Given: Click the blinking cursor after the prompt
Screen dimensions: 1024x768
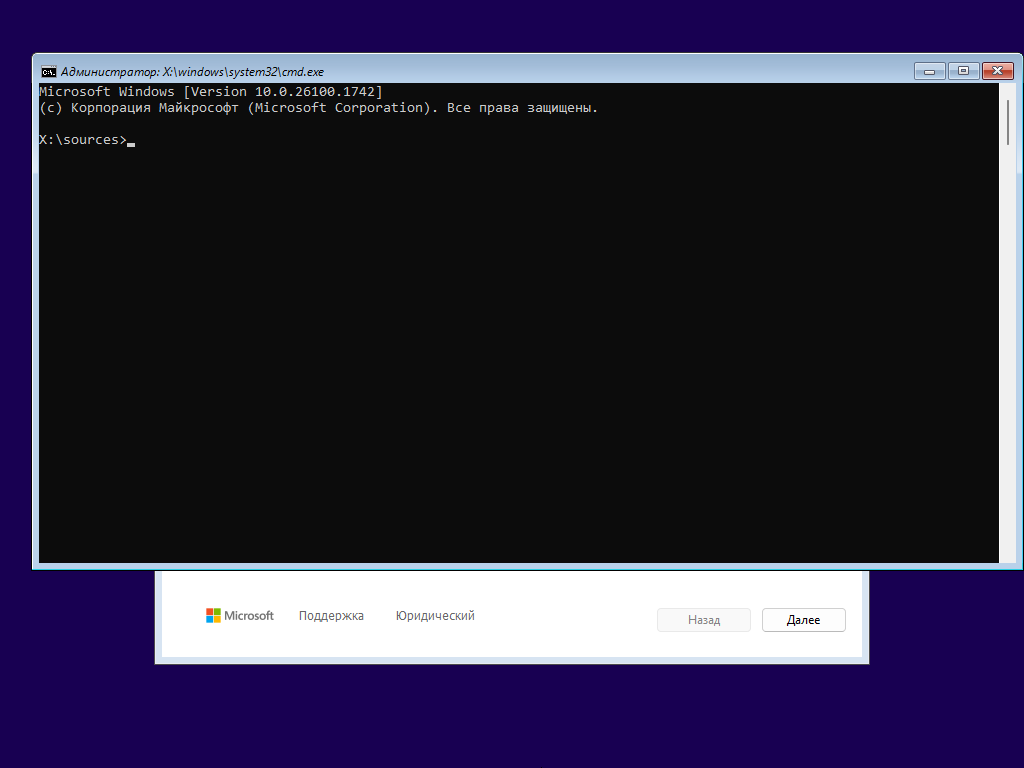Looking at the screenshot, I should click(131, 141).
